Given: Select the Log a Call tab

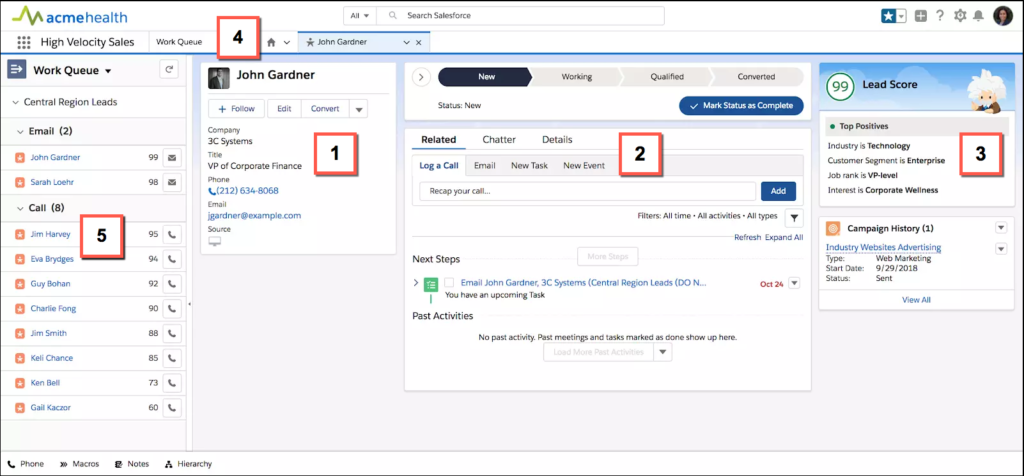Looking at the screenshot, I should click(439, 166).
